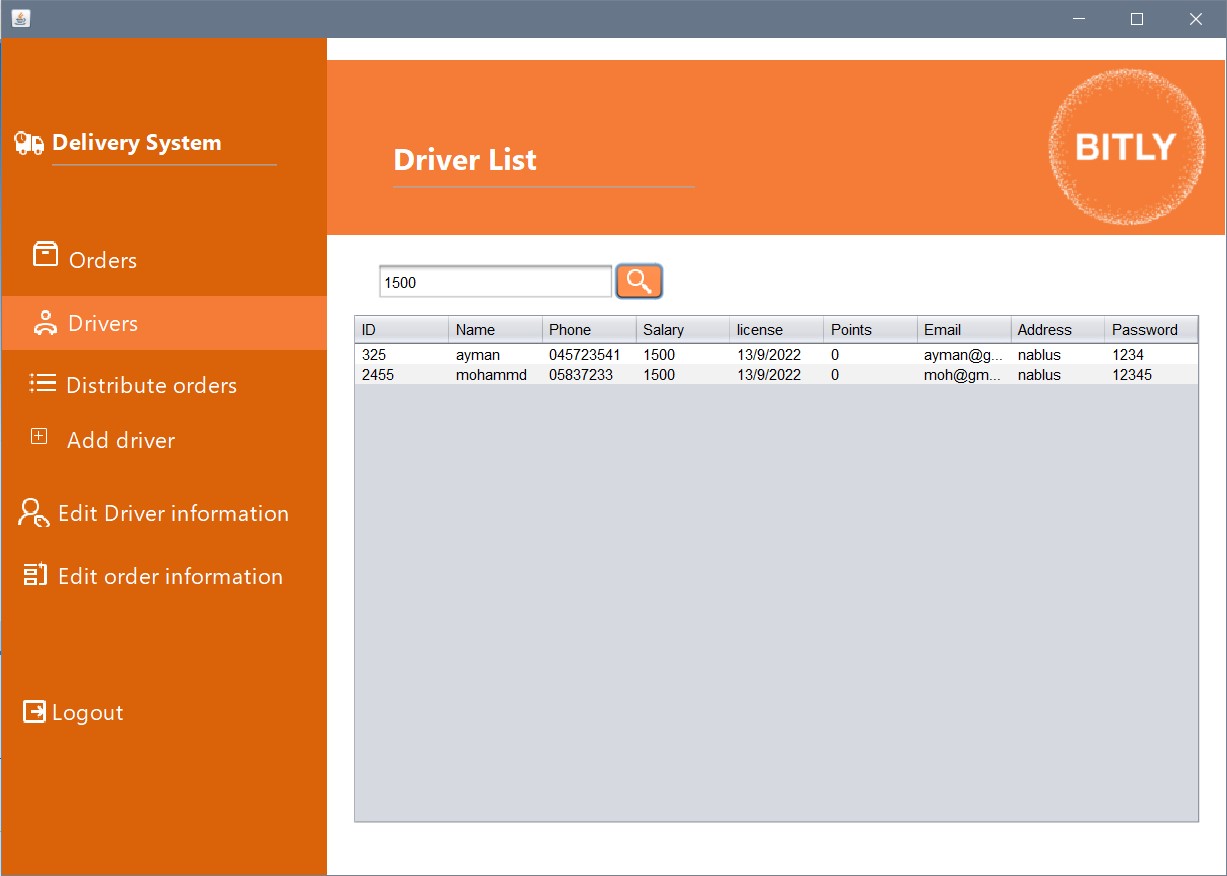Click ayman's Points cell 0
The height and width of the screenshot is (876, 1227).
click(x=871, y=355)
